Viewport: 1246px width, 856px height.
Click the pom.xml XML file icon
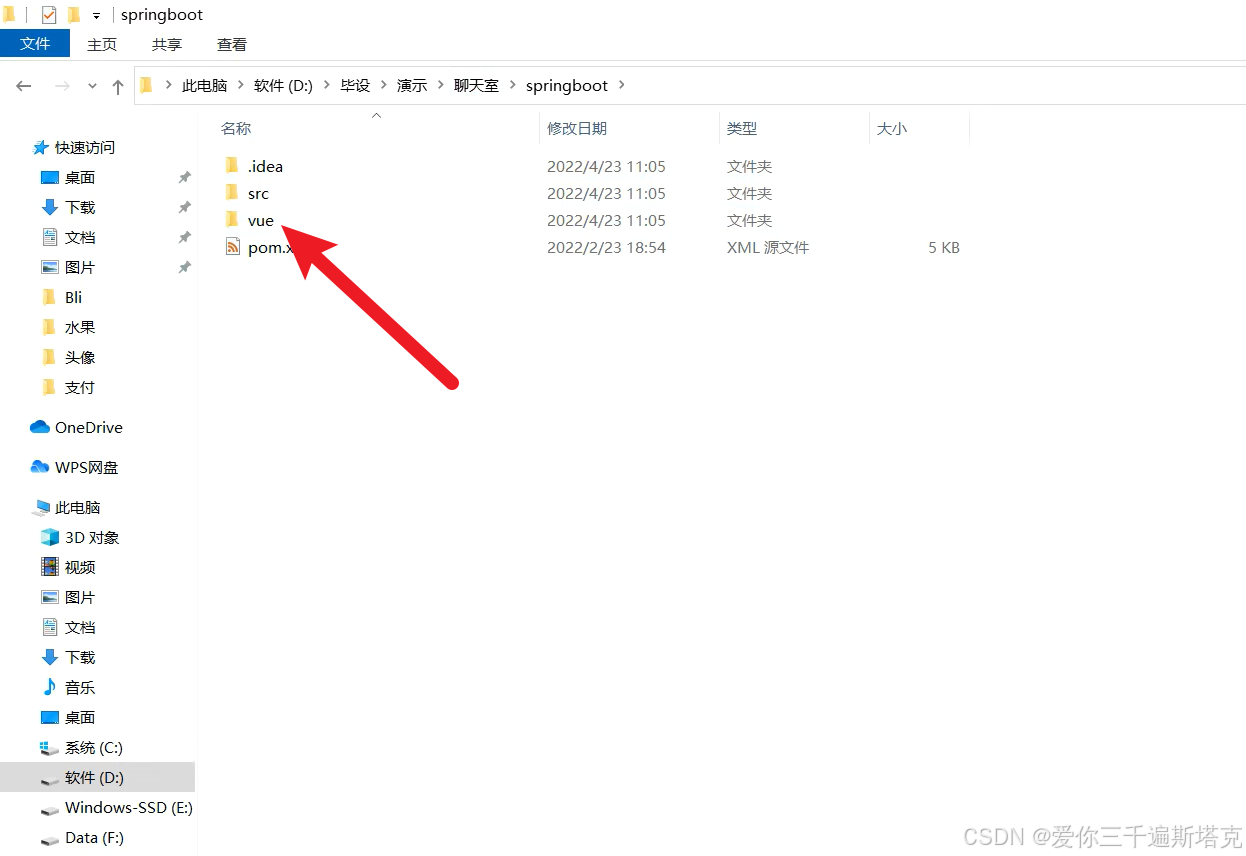point(233,247)
